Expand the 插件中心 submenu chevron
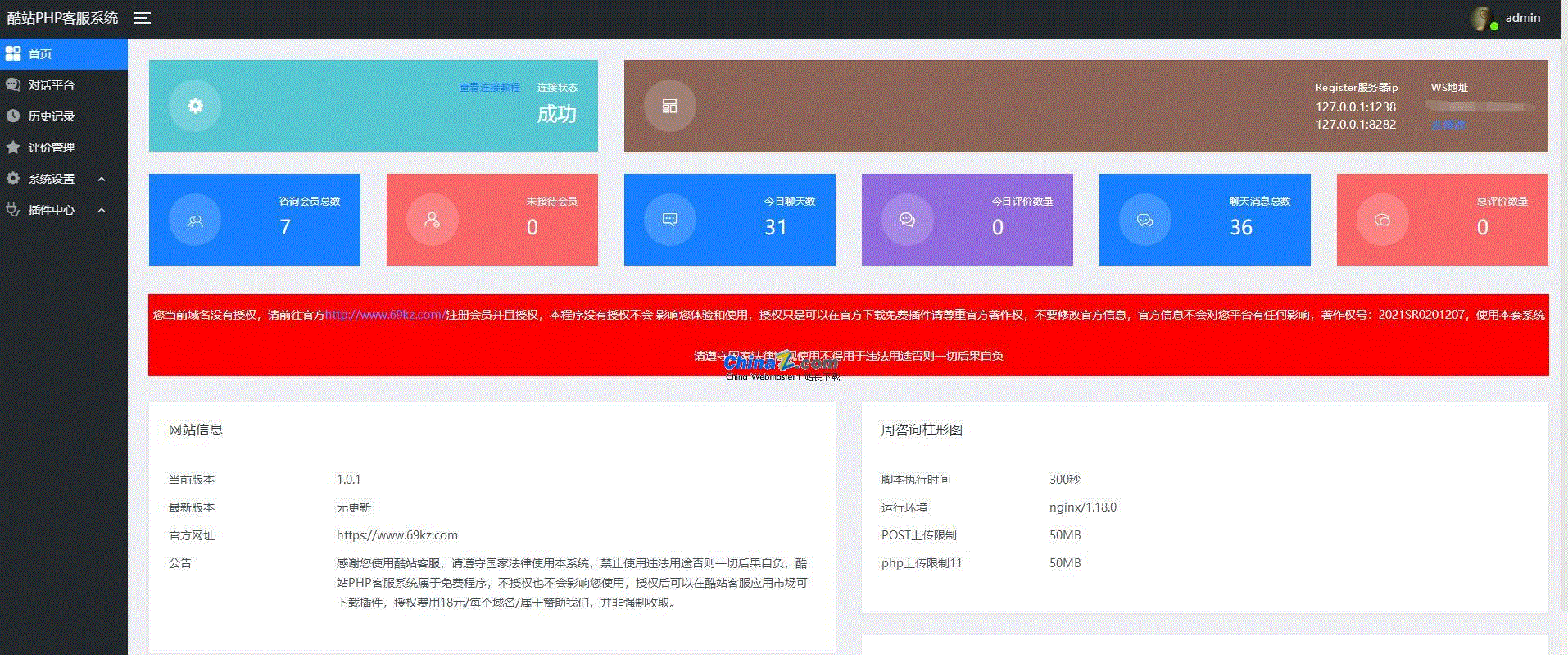Viewport: 1568px width, 655px height. coord(102,210)
